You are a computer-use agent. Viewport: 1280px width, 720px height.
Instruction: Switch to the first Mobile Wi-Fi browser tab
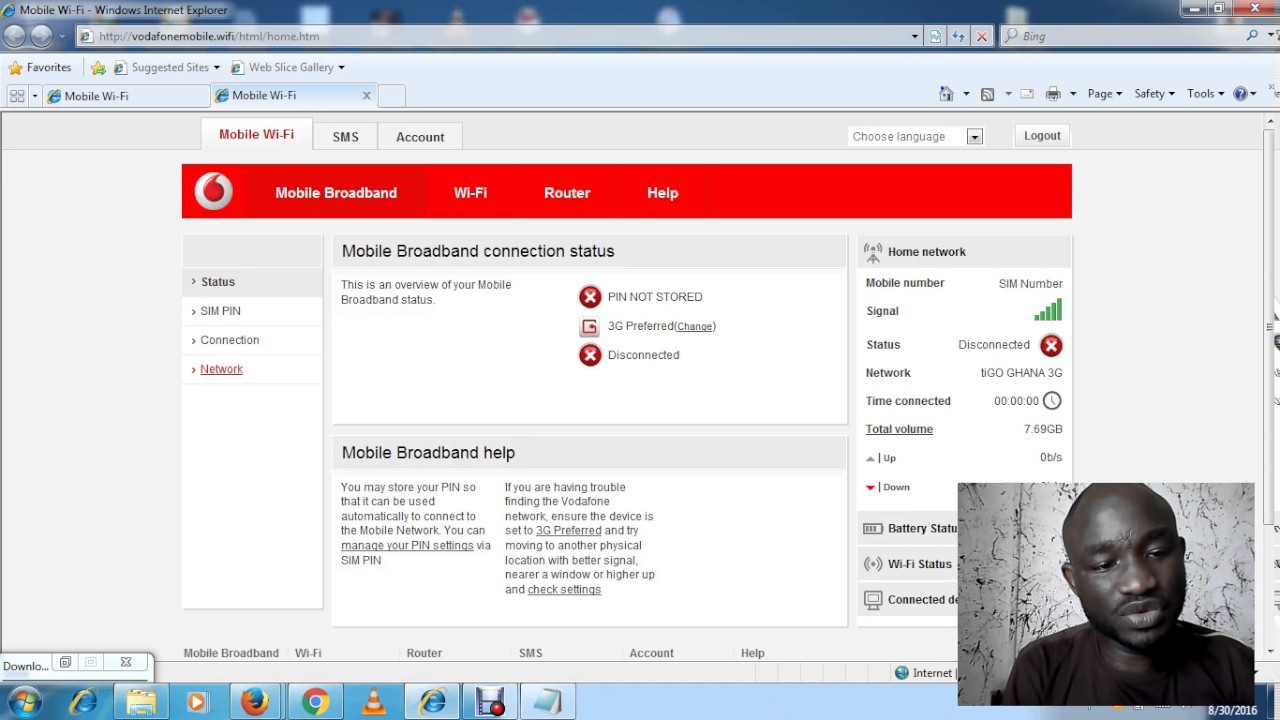pyautogui.click(x=125, y=96)
